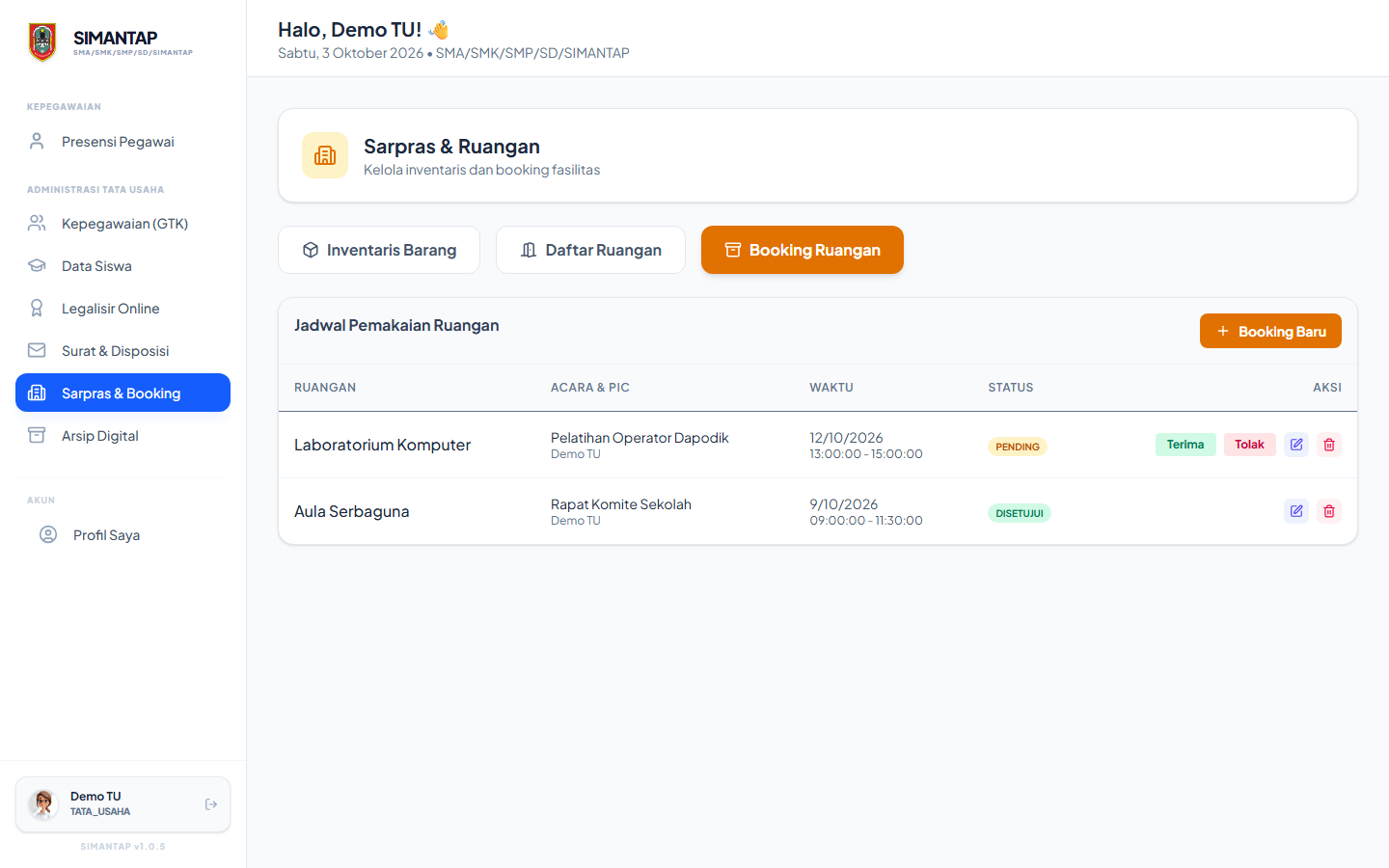
Task: Delete the Laboratorium Komputer booking
Action: coord(1329,445)
